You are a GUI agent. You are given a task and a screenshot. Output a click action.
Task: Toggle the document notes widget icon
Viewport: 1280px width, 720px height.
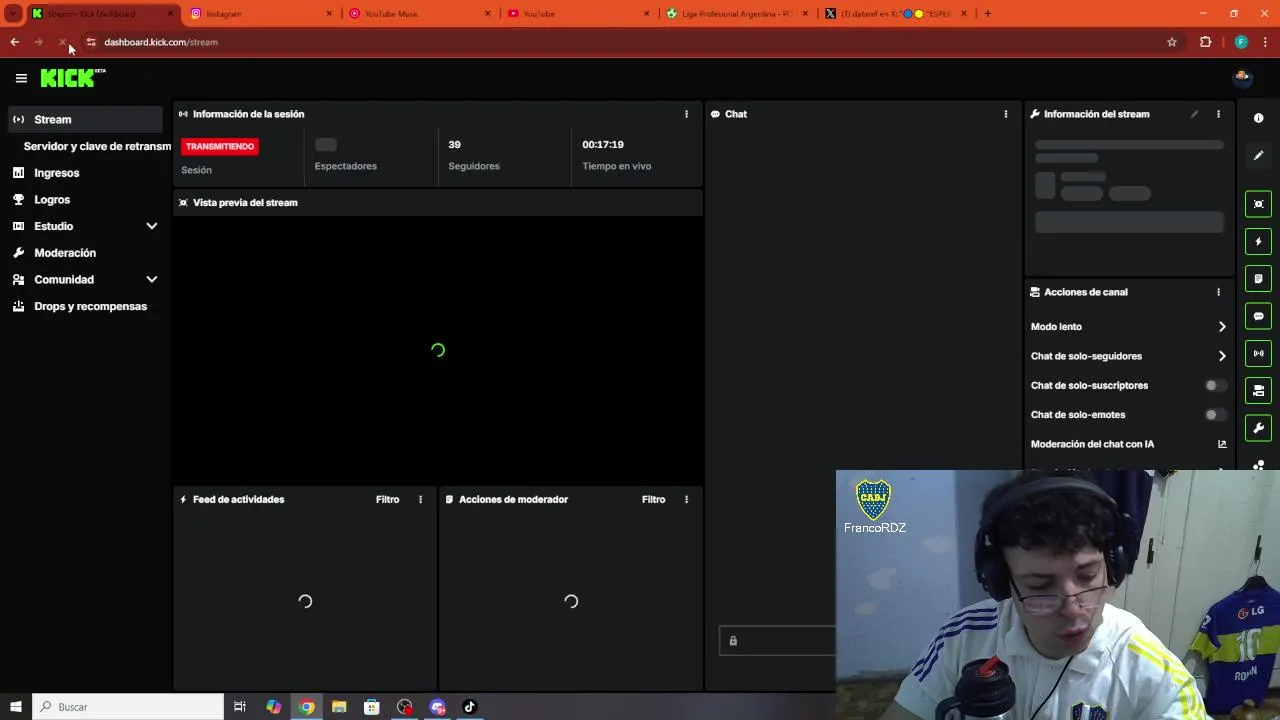(1258, 278)
